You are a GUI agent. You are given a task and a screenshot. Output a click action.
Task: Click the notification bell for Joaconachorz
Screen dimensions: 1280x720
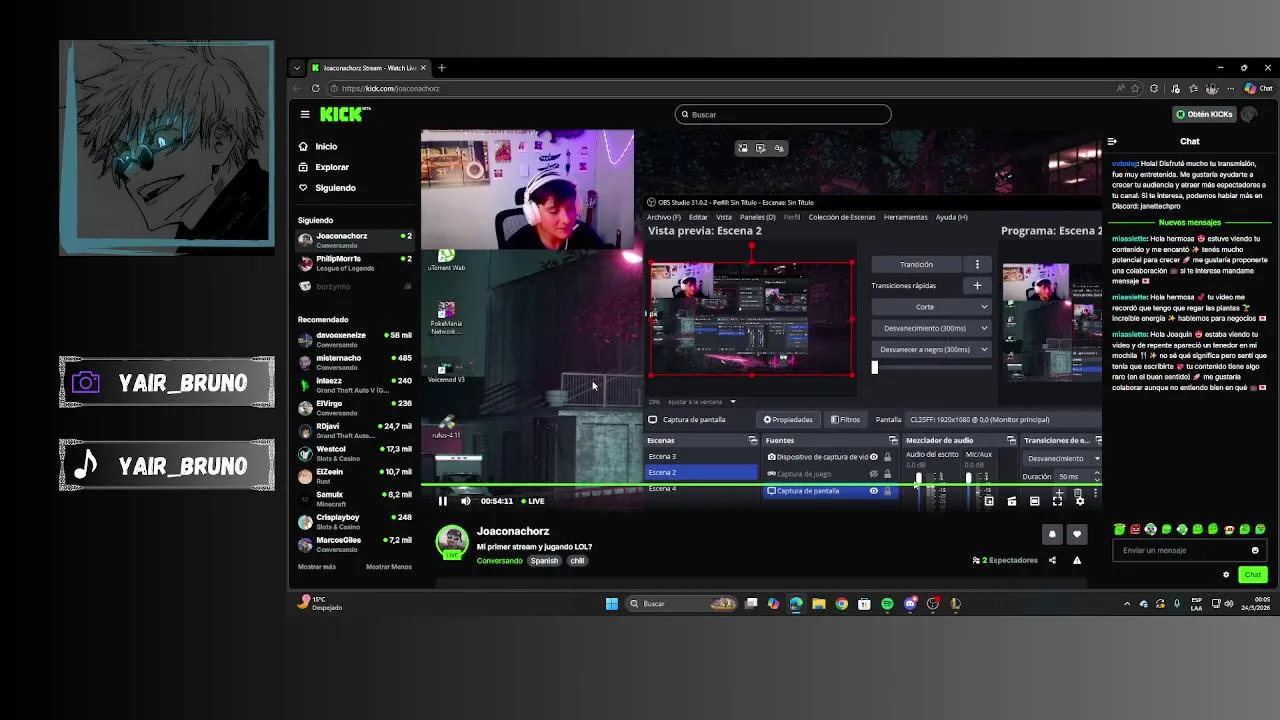coord(1052,535)
